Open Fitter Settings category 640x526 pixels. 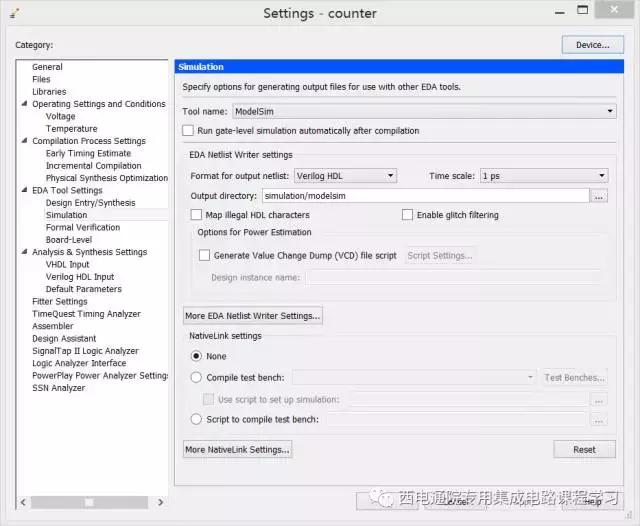[x=60, y=302]
